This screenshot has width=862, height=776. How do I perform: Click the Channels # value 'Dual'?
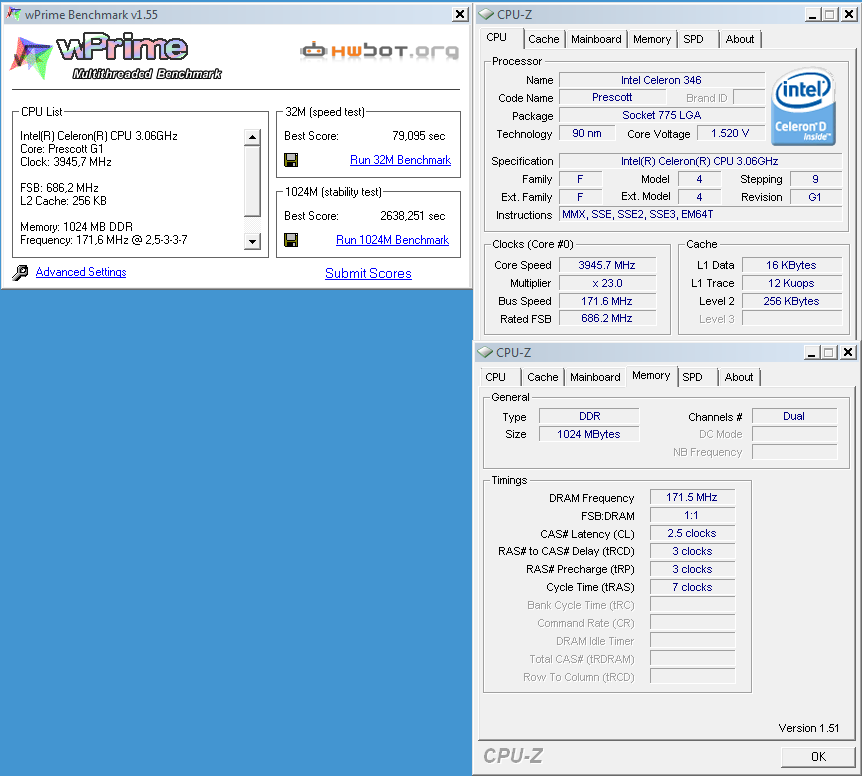(794, 416)
